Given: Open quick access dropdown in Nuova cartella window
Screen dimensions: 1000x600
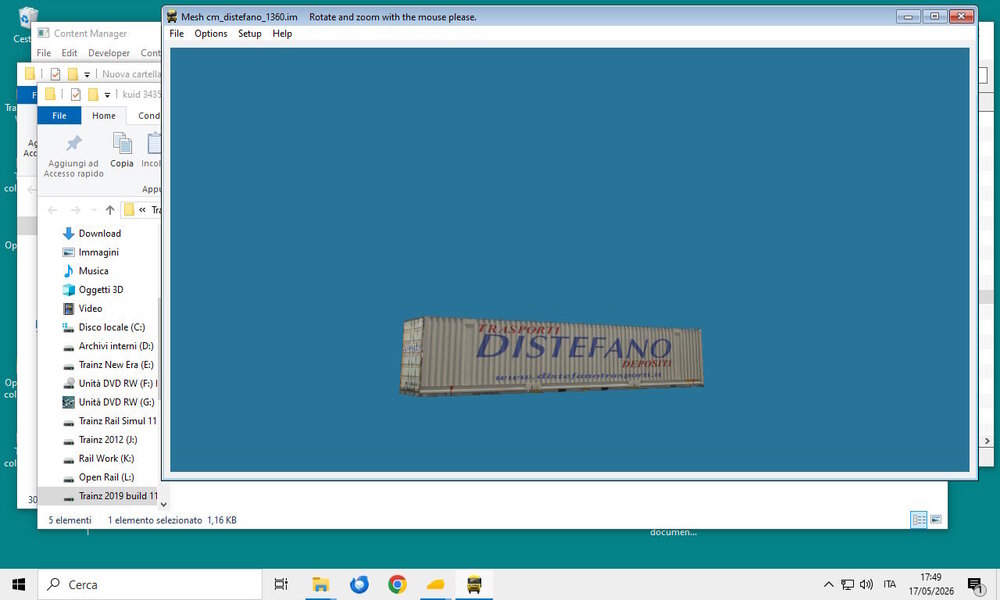Looking at the screenshot, I should pyautogui.click(x=87, y=75).
